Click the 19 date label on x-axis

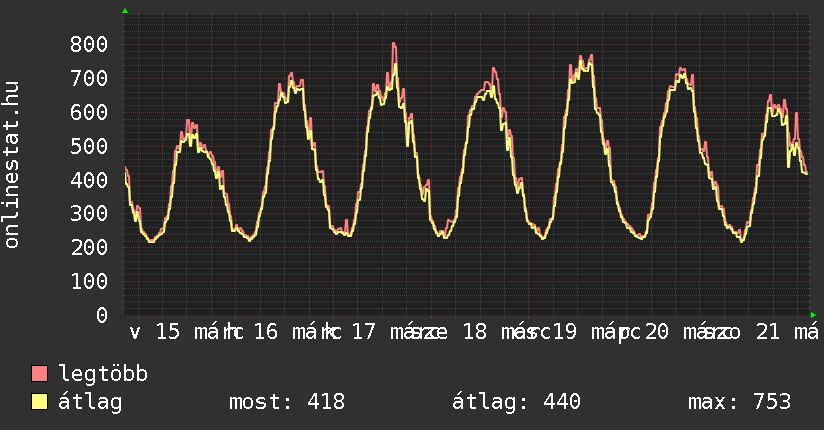(x=565, y=332)
